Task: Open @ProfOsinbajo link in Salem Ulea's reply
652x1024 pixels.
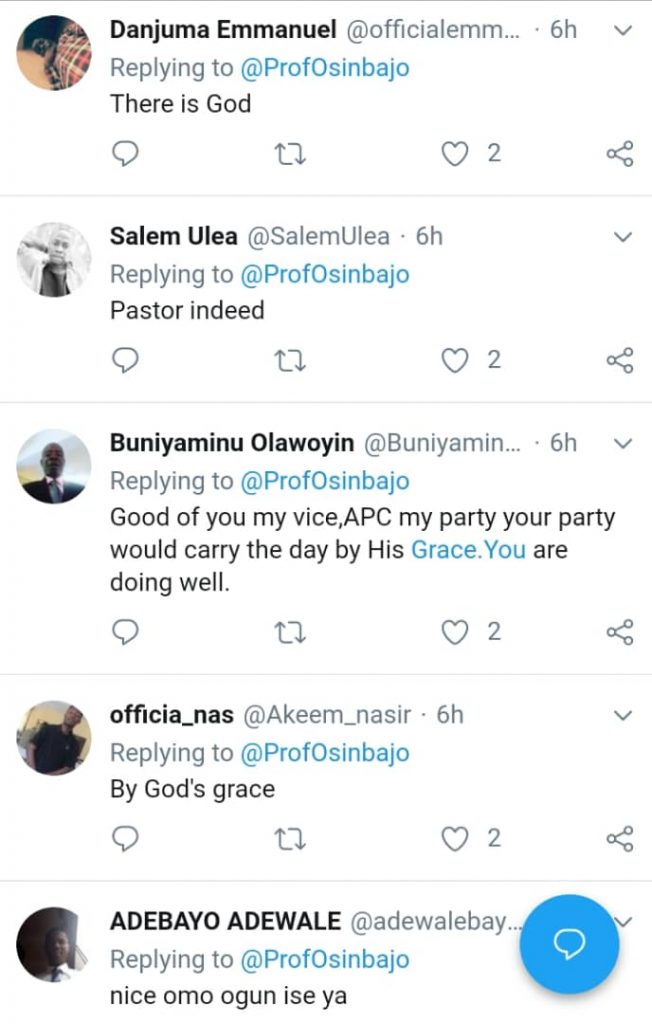Action: [325, 274]
